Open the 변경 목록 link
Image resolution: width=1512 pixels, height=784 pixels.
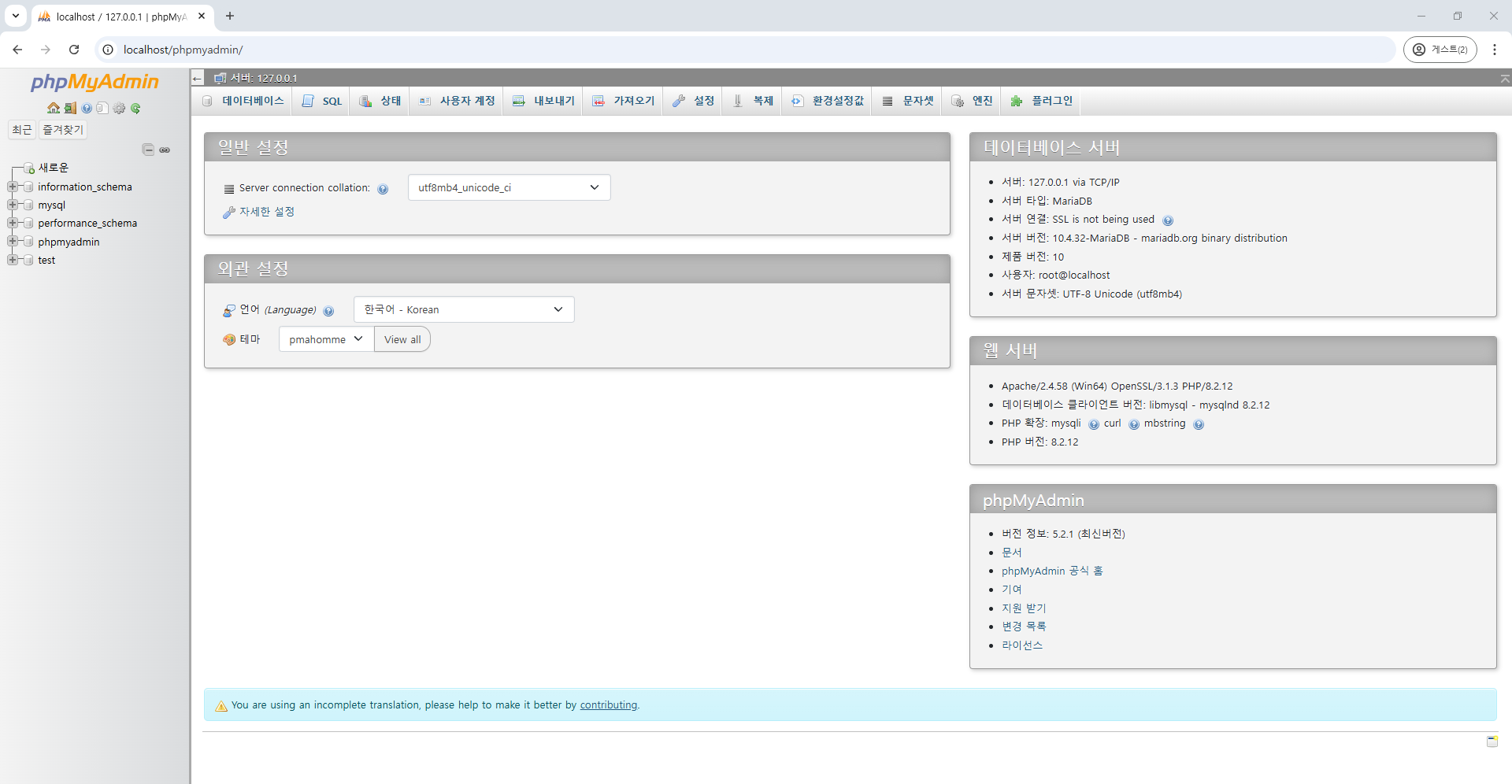coord(1024,627)
